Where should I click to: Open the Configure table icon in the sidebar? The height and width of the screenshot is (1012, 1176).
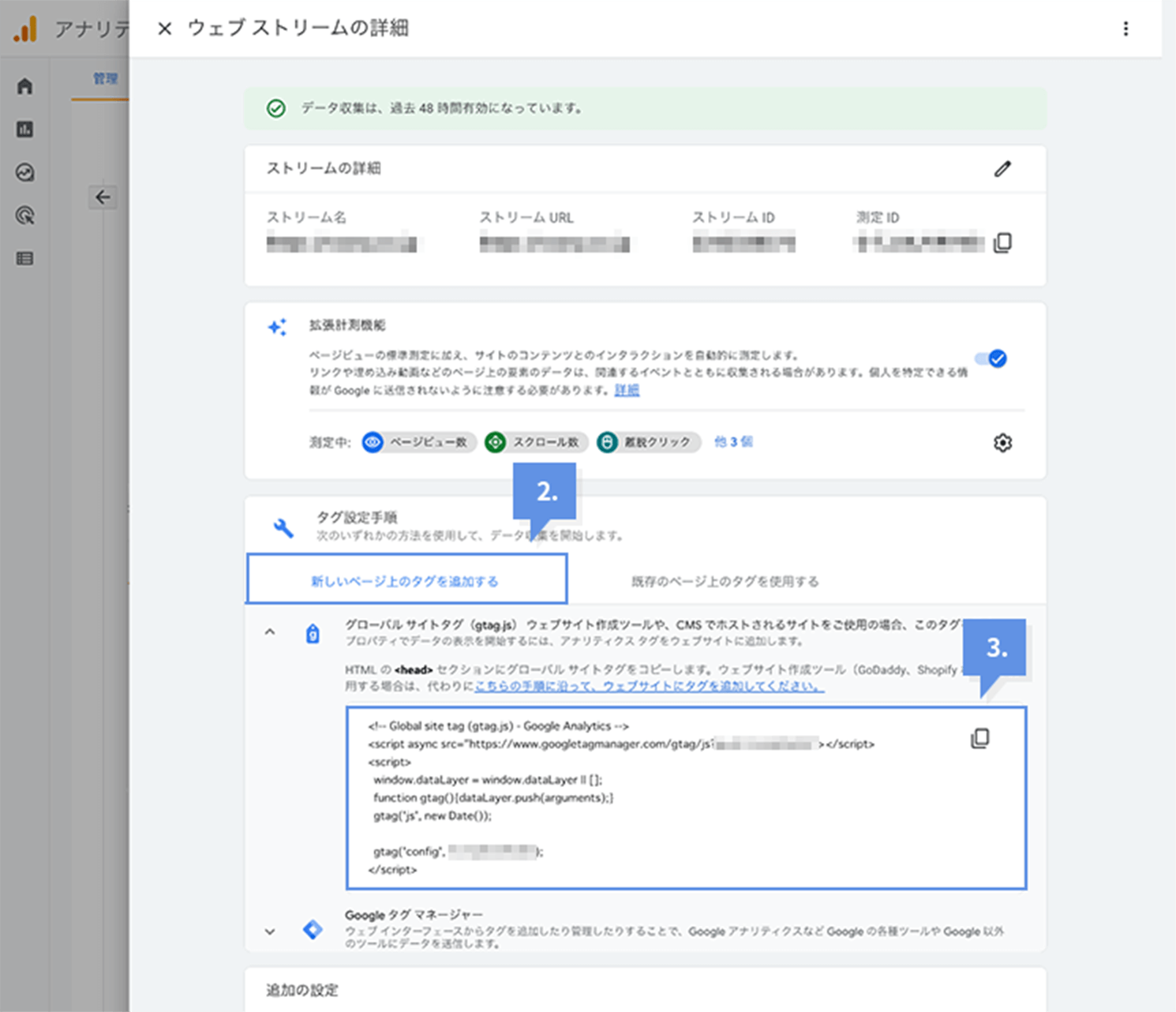click(x=25, y=258)
